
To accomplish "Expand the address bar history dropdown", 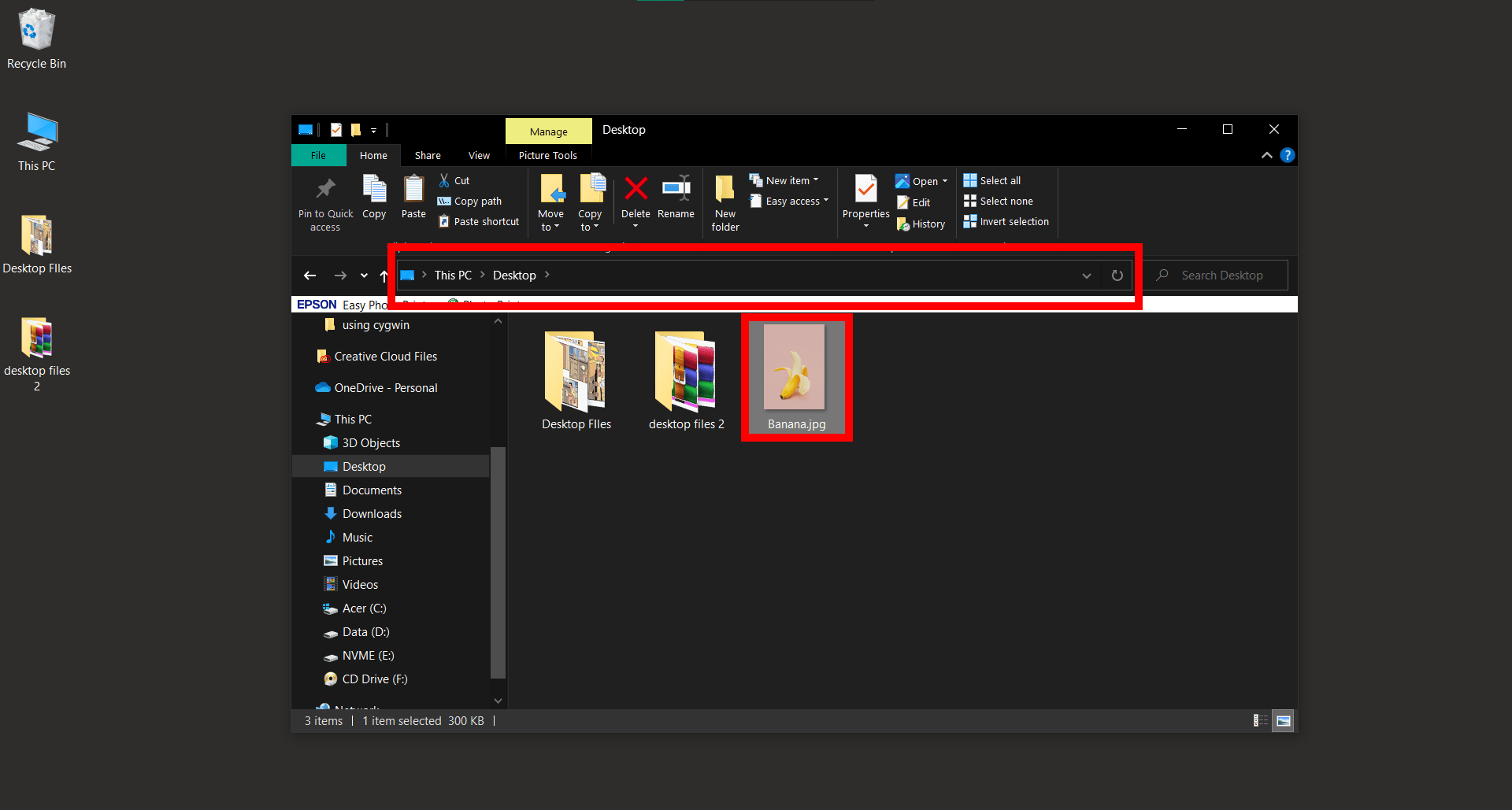I will pyautogui.click(x=1086, y=276).
